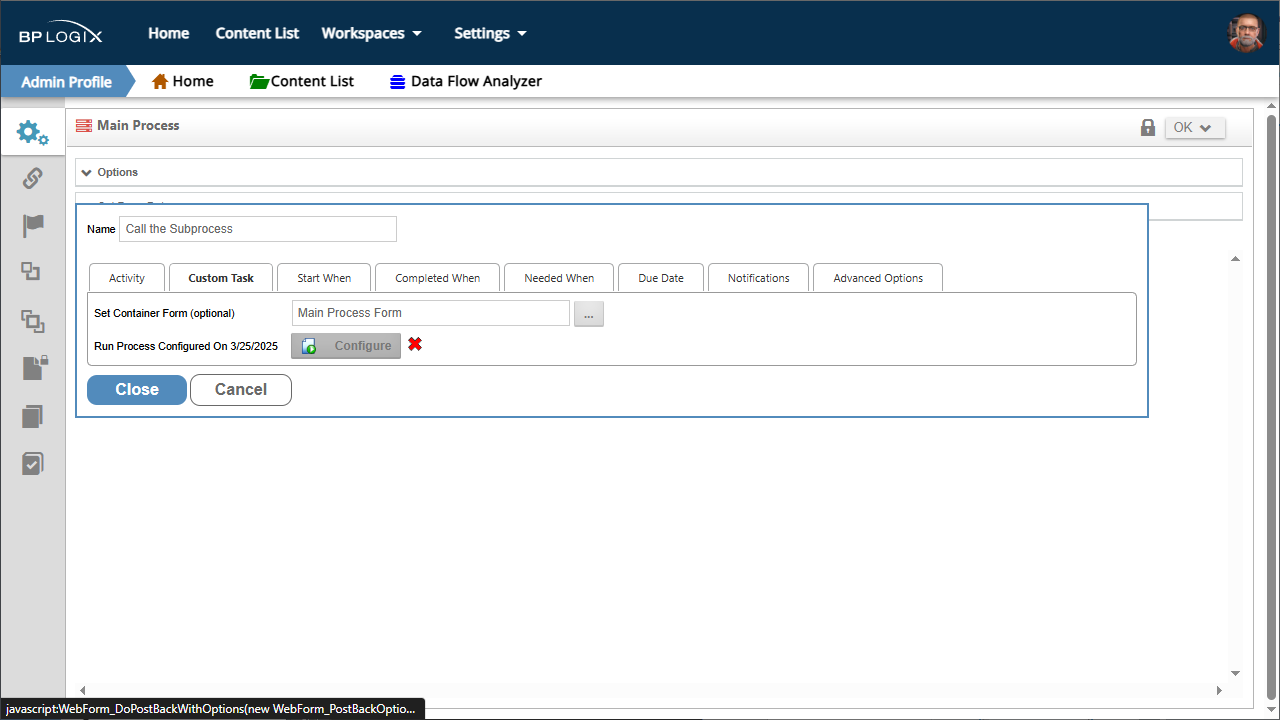Click the inner panel scroll-up arrow
1280x720 pixels.
point(1235,259)
